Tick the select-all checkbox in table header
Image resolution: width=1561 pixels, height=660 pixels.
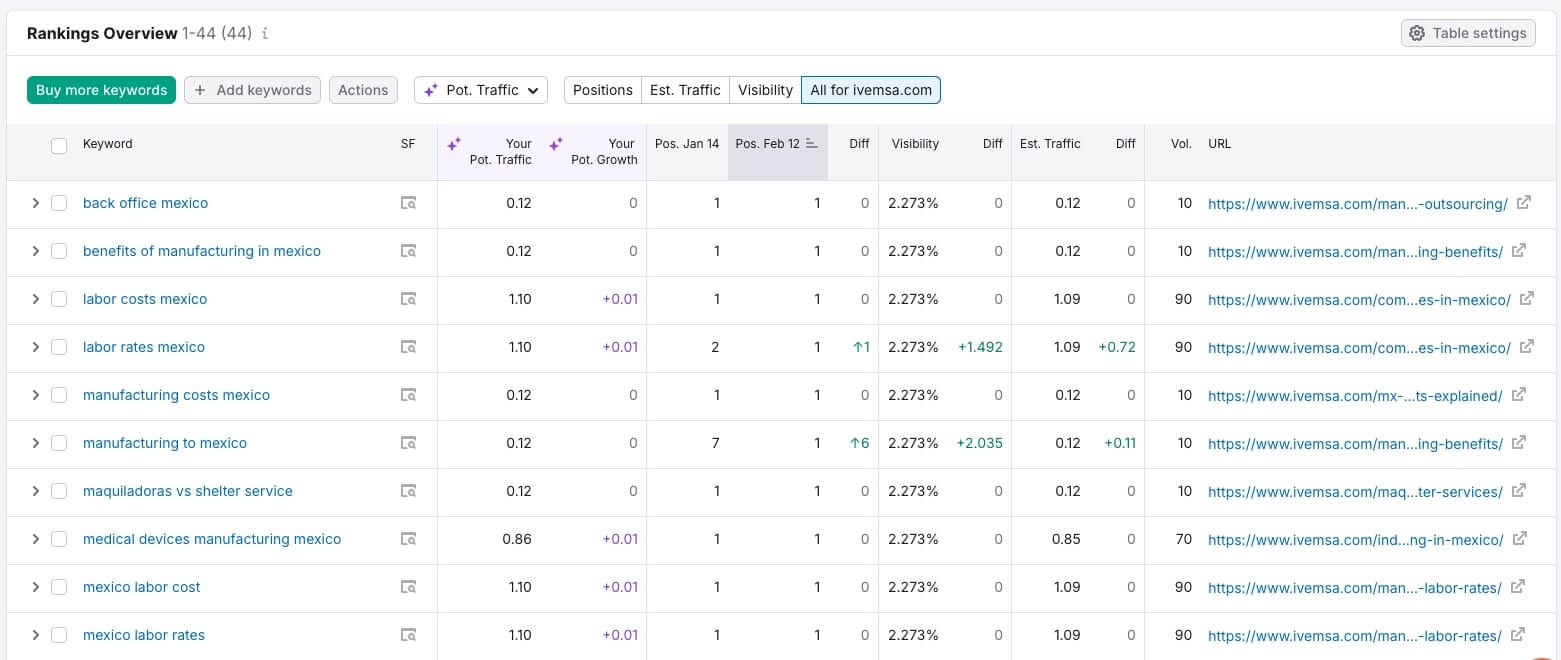tap(59, 145)
